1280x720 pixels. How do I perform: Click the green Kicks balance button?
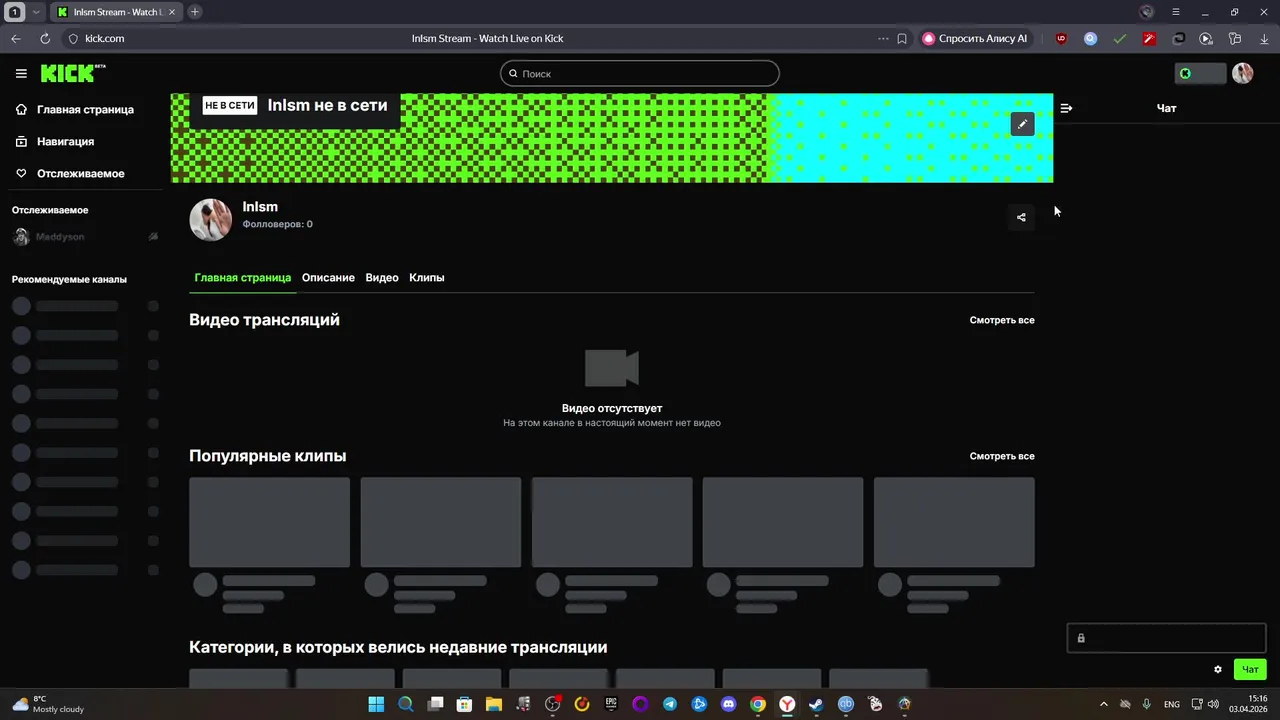(1200, 73)
